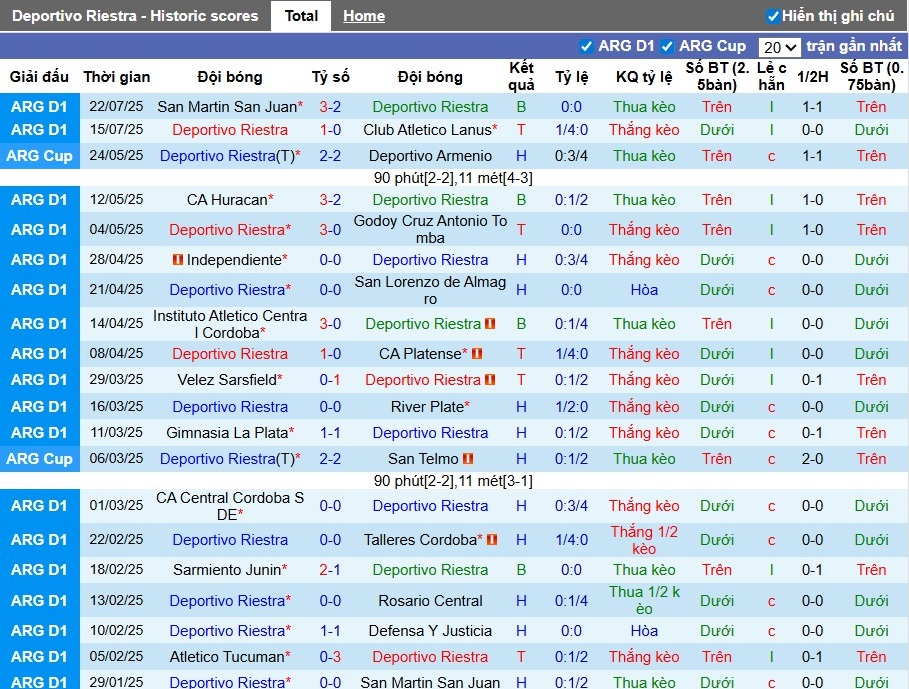Uncheck the ARG D1 filter checkbox
Viewport: 909px width, 689px height.
pyautogui.click(x=586, y=46)
